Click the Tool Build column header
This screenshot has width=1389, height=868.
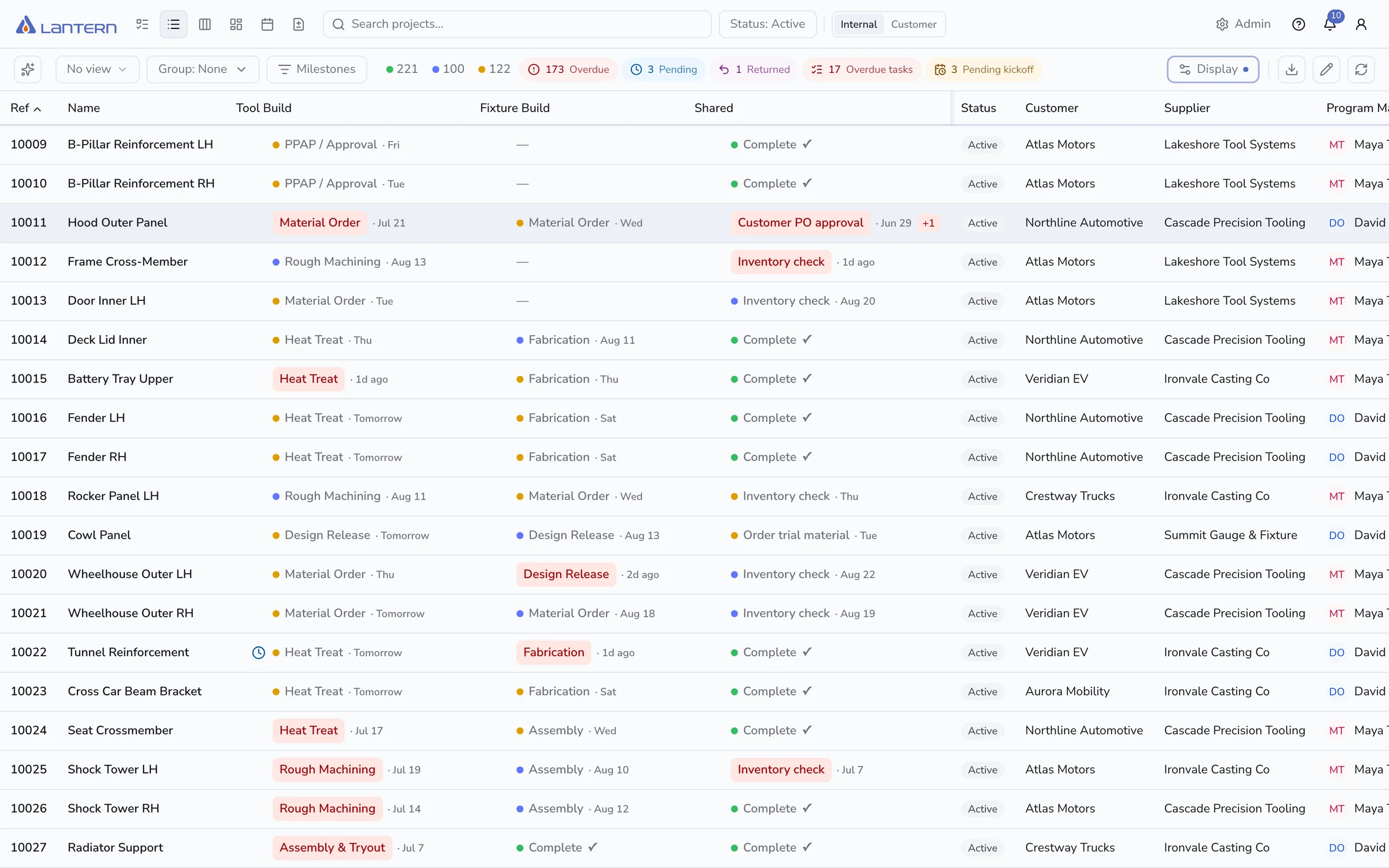click(264, 108)
